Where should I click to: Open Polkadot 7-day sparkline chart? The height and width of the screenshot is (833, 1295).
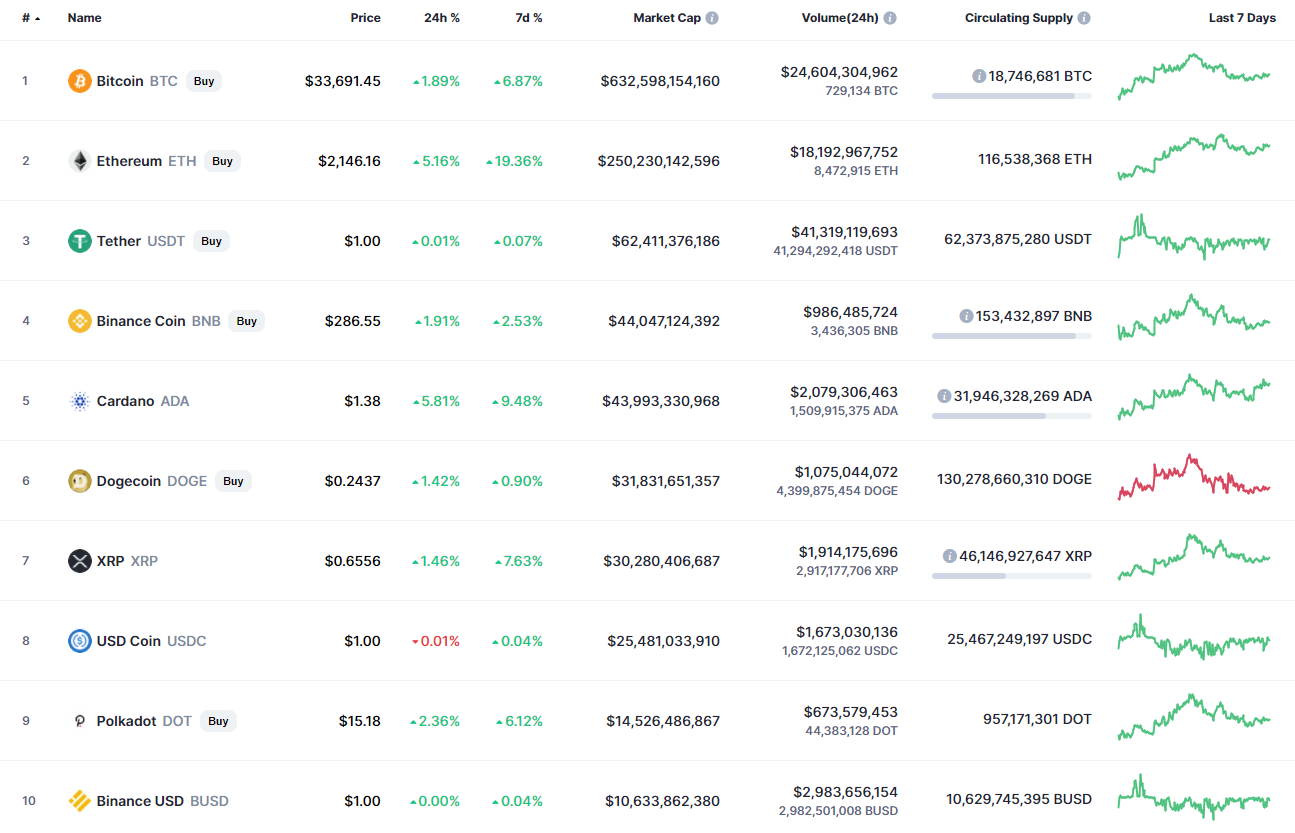click(1194, 717)
